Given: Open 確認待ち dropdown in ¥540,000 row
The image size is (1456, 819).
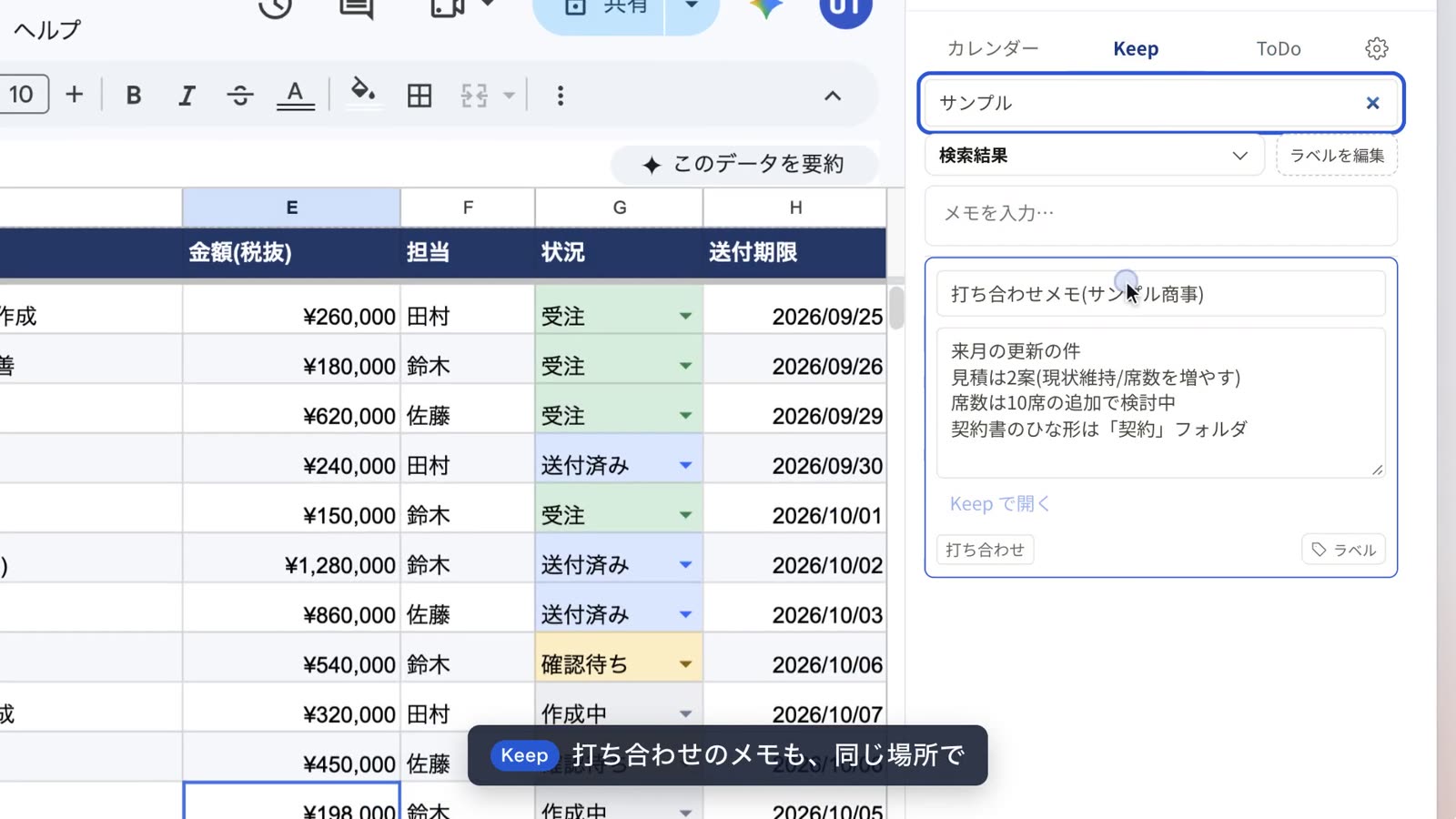Looking at the screenshot, I should pos(685,664).
